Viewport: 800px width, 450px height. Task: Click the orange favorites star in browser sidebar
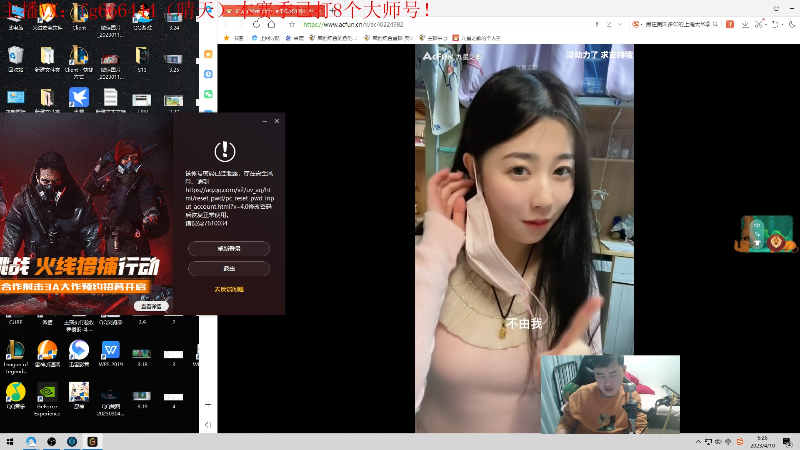[x=208, y=54]
